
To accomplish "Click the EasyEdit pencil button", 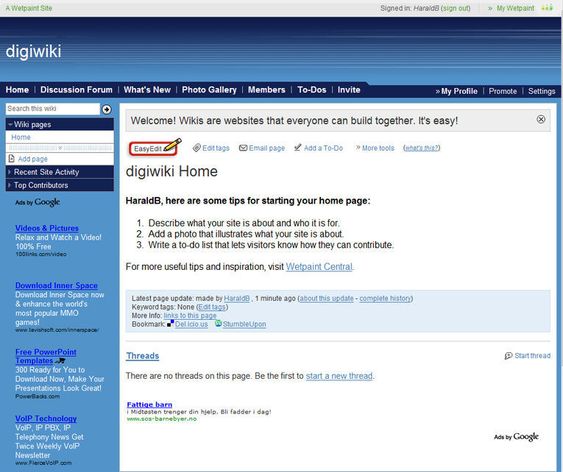I will [154, 148].
